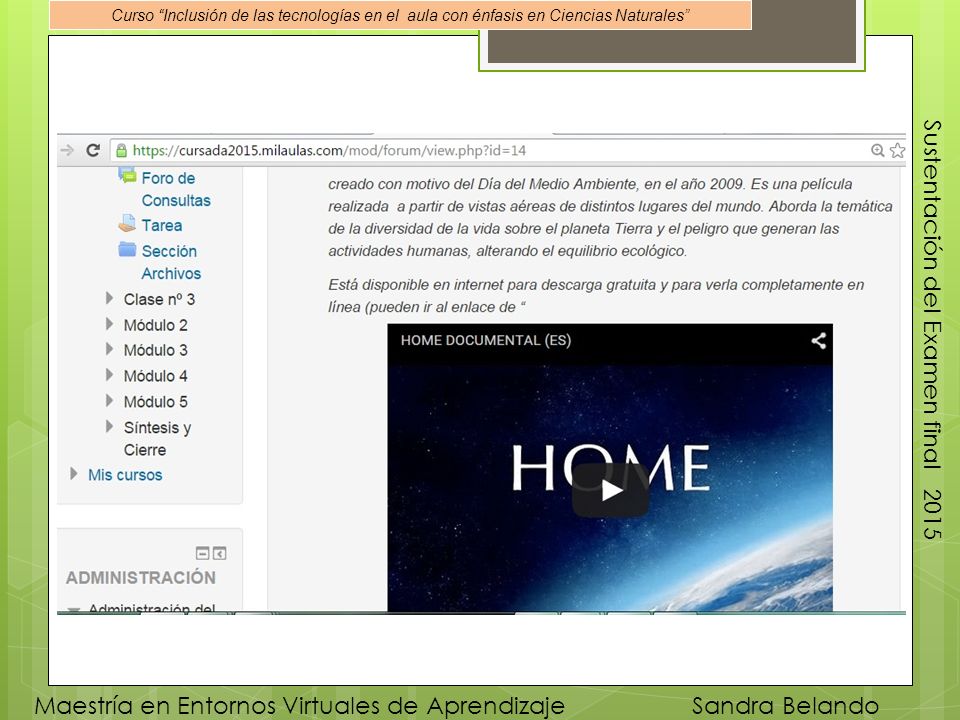Collapse the Administración del tree arrow
This screenshot has height=720, width=960.
pos(74,610)
